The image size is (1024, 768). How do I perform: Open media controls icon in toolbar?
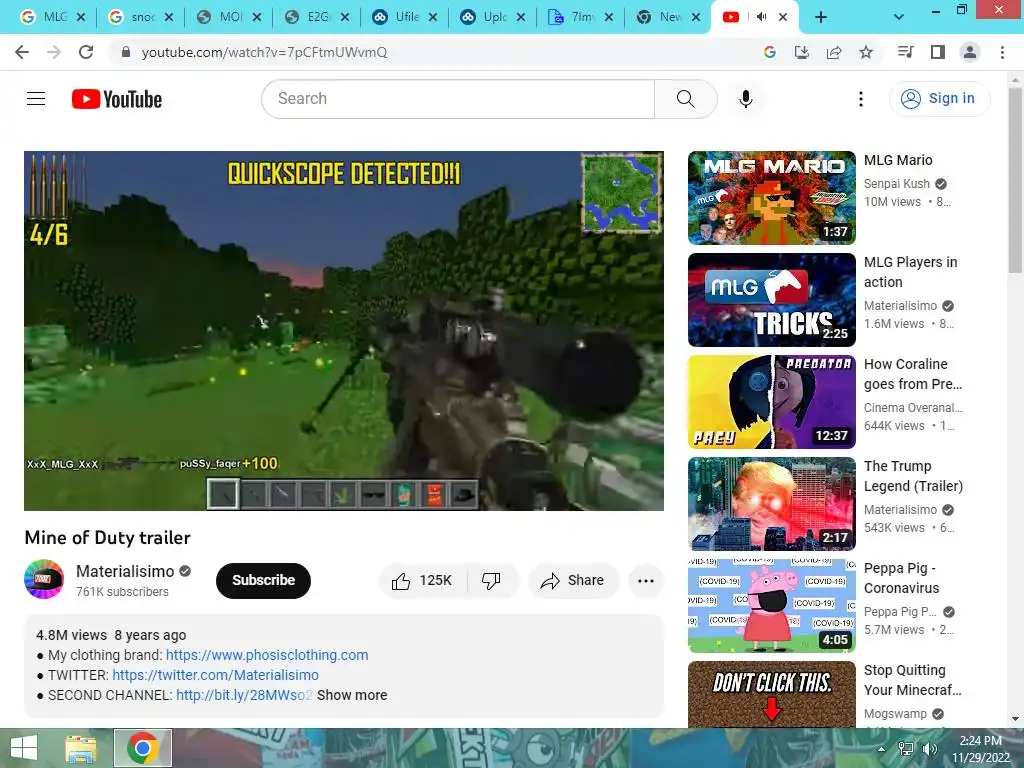pyautogui.click(x=905, y=52)
